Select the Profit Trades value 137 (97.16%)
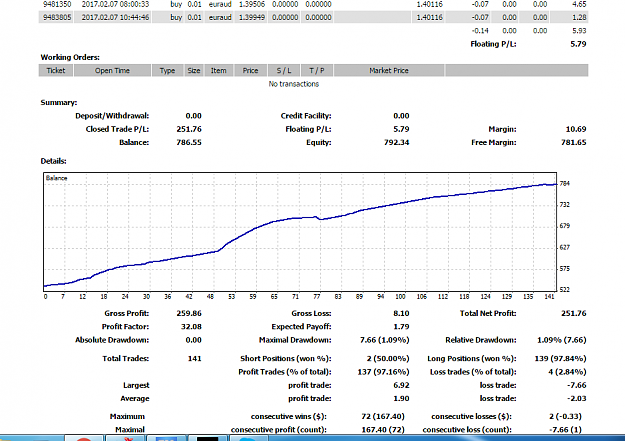The width and height of the screenshot is (625, 441). (383, 372)
